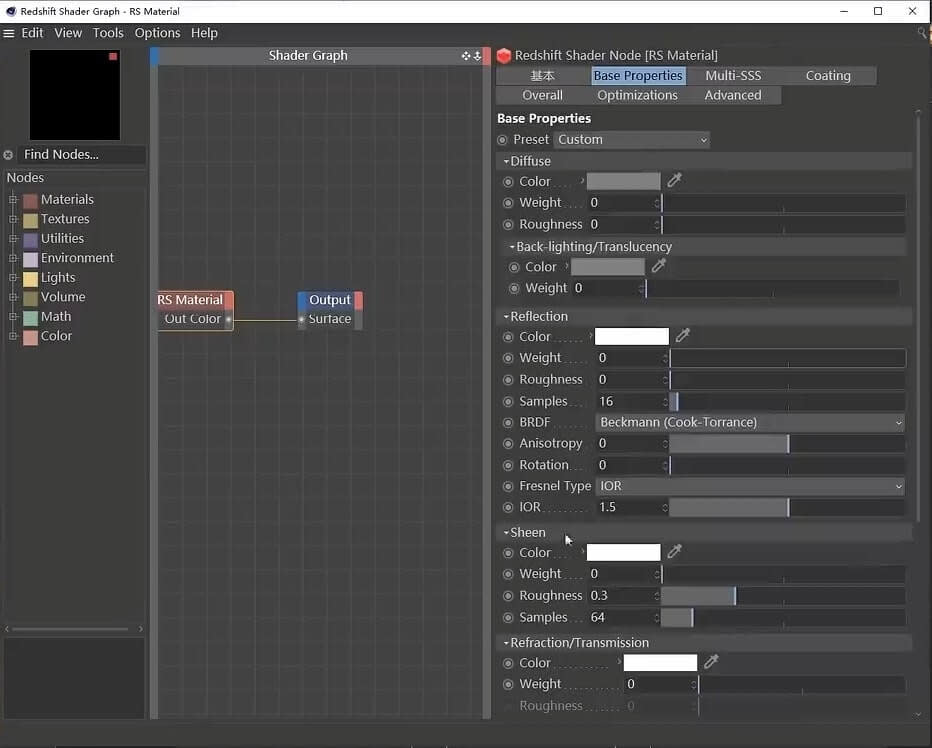932x748 pixels.
Task: Use eyedropper for Refraction color
Action: coord(711,661)
